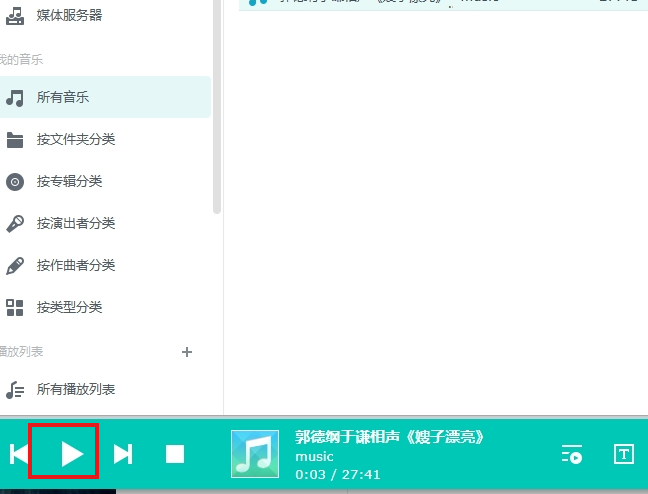Image resolution: width=648 pixels, height=494 pixels.
Task: Show lyrics with the T icon
Action: pyautogui.click(x=624, y=454)
